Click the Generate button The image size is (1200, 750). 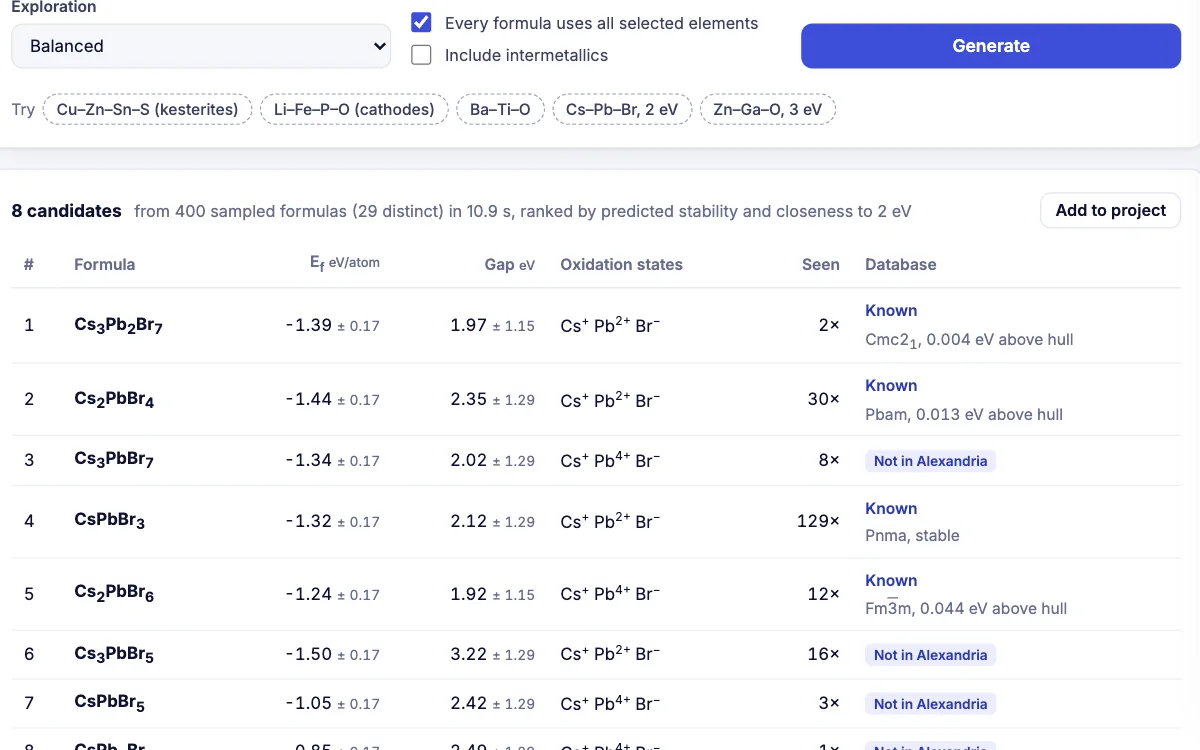[991, 46]
